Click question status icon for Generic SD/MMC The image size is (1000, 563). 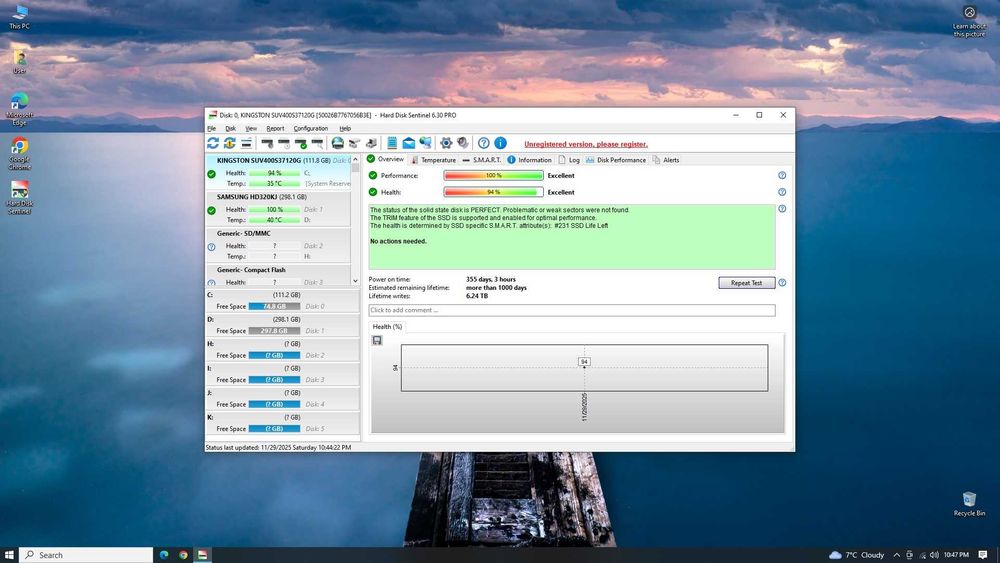click(212, 247)
